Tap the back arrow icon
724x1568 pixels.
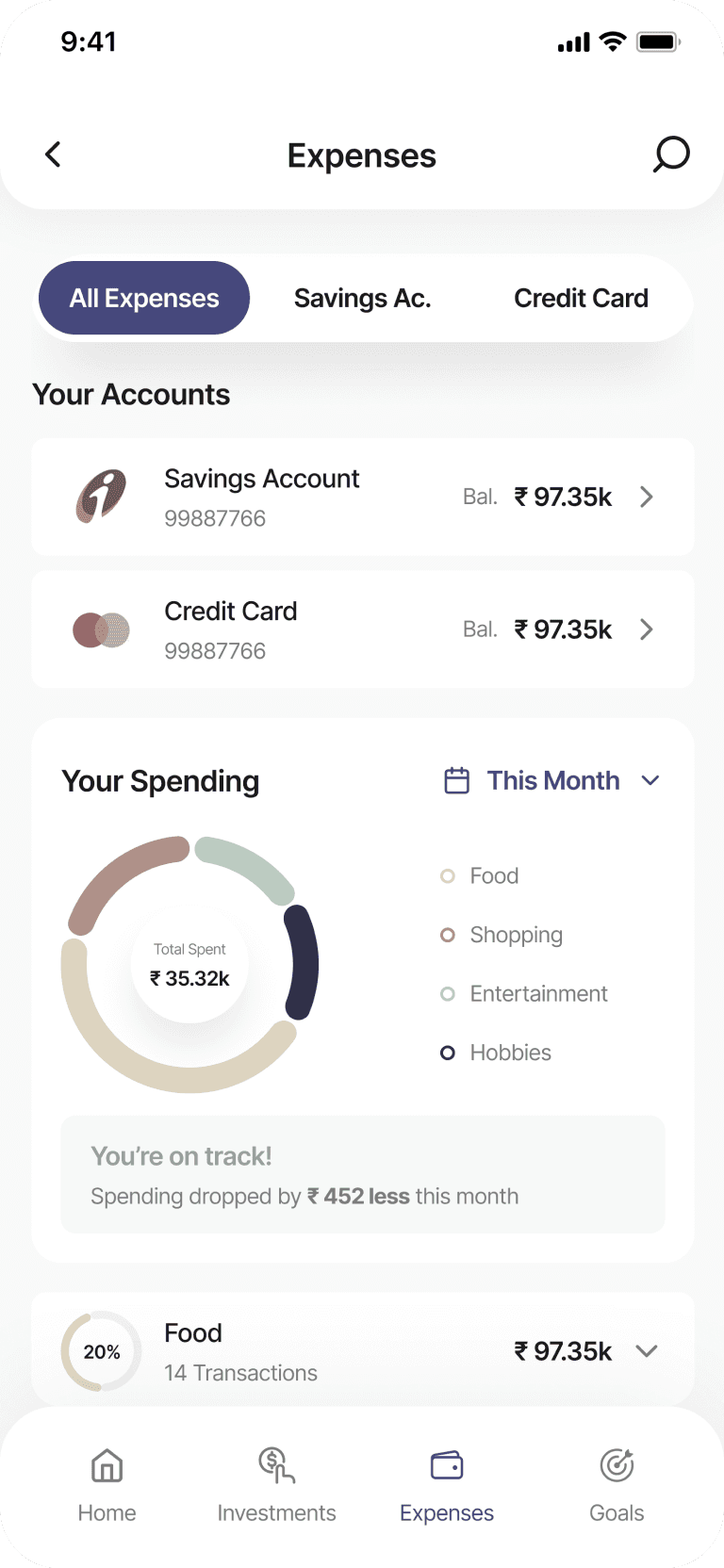[x=54, y=155]
